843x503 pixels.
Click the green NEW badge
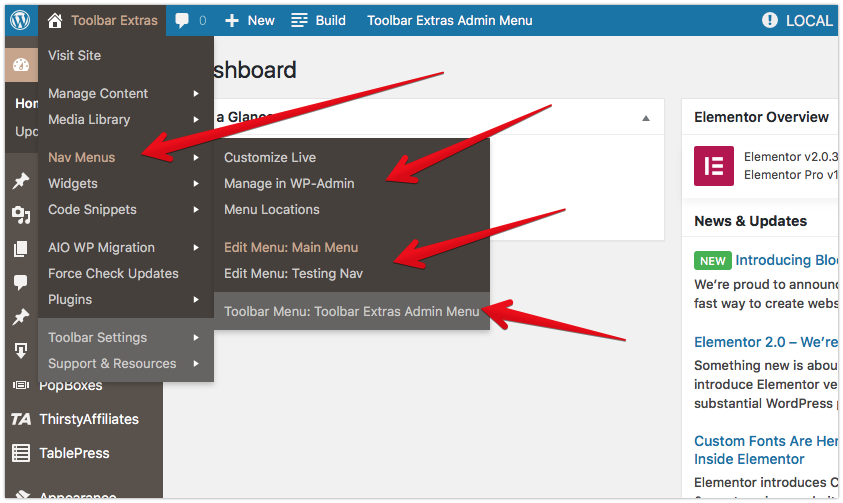coord(712,261)
